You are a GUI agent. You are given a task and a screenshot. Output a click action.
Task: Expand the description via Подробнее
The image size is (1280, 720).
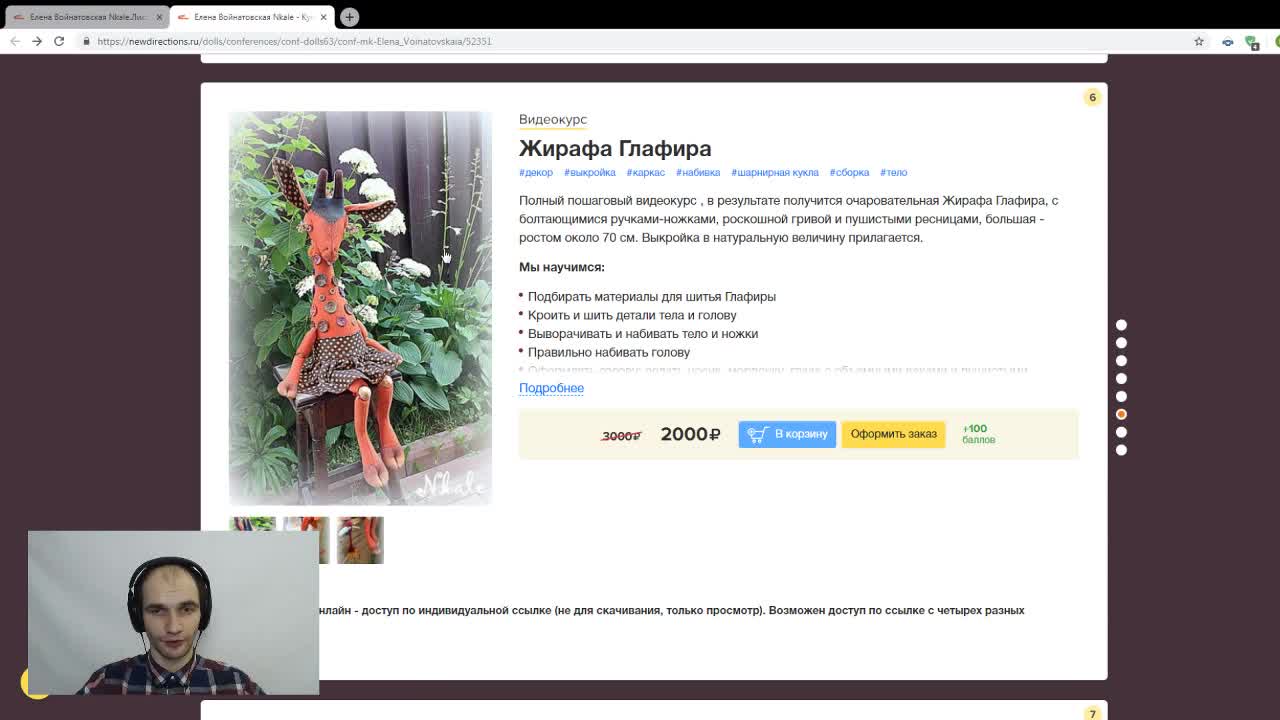pos(551,388)
